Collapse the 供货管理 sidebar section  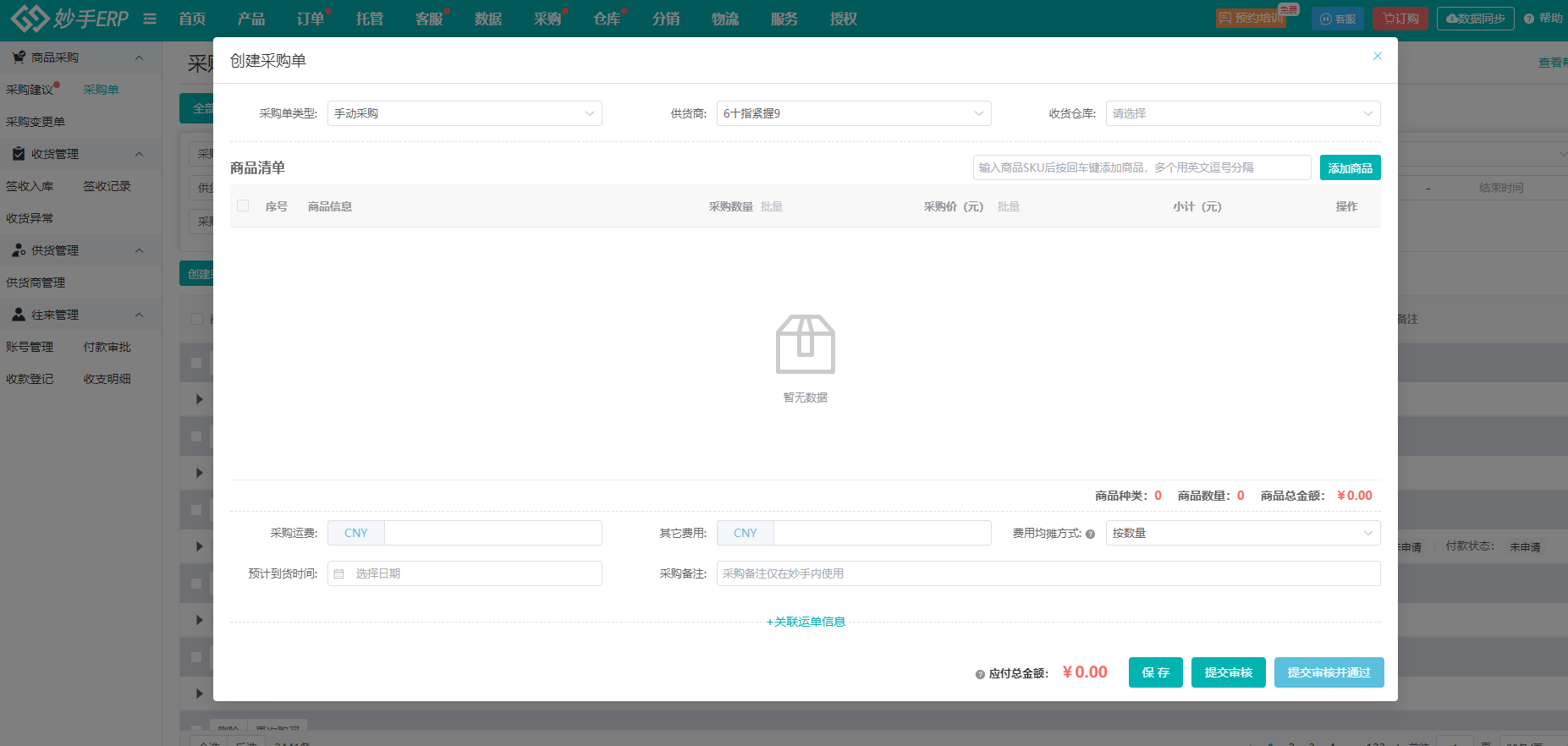pos(140,250)
